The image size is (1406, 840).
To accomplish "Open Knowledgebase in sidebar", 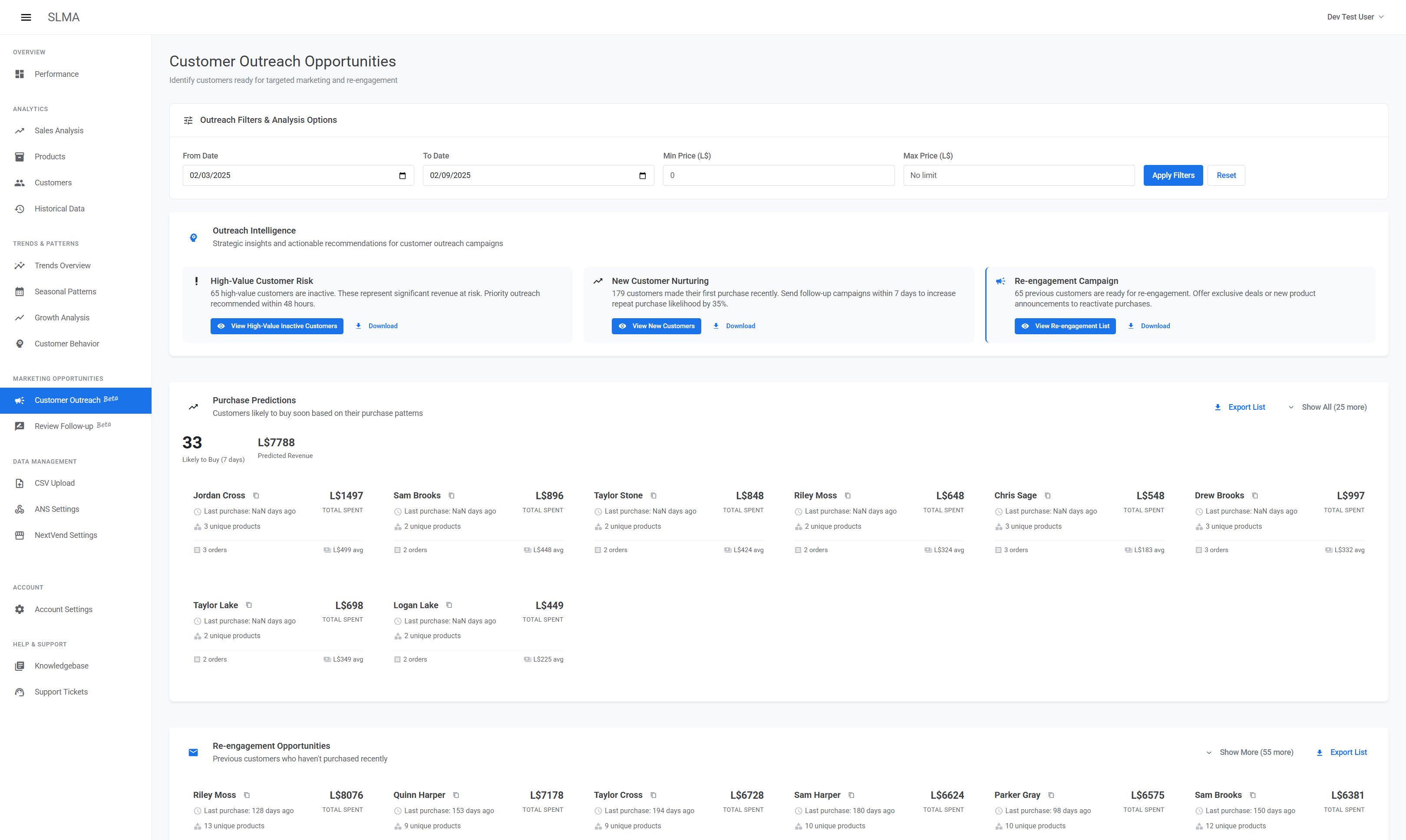I will 76,666.
